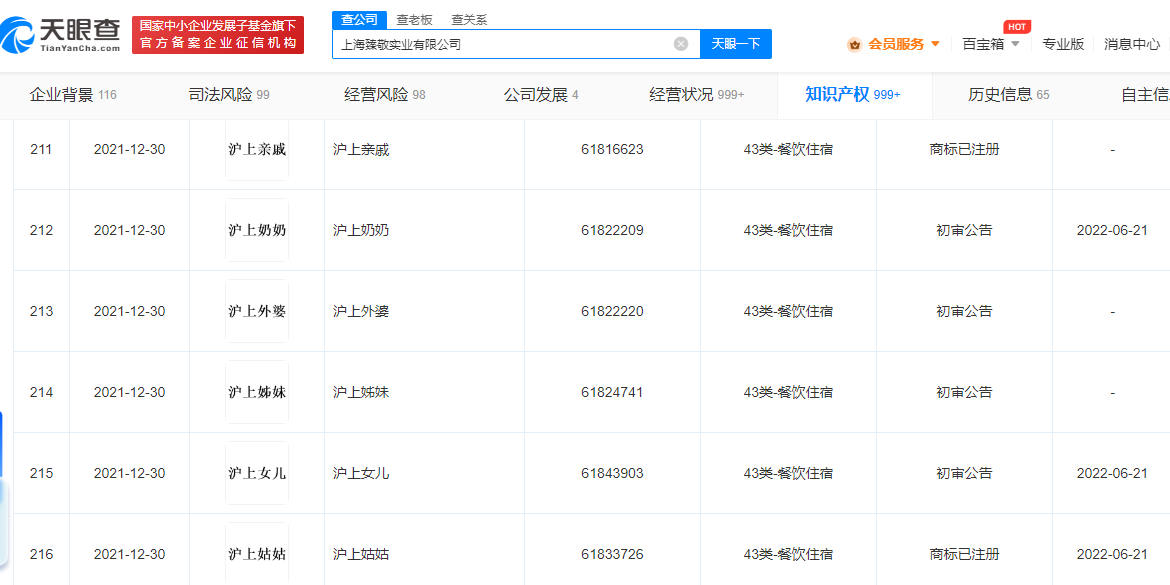
Task: Select registration number 61824741
Action: pyautogui.click(x=612, y=392)
